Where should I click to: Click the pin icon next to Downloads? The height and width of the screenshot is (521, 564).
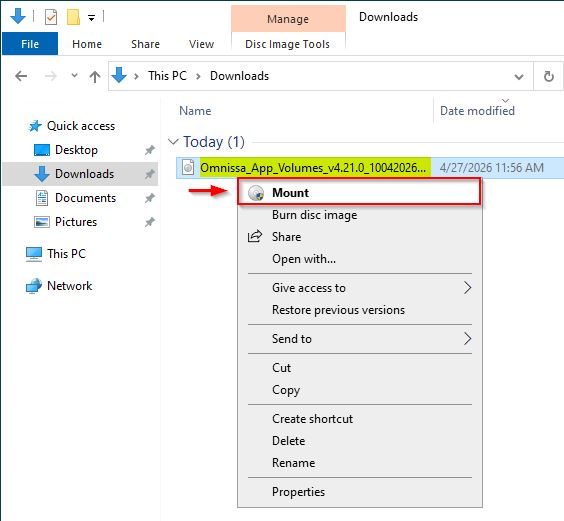(x=150, y=174)
